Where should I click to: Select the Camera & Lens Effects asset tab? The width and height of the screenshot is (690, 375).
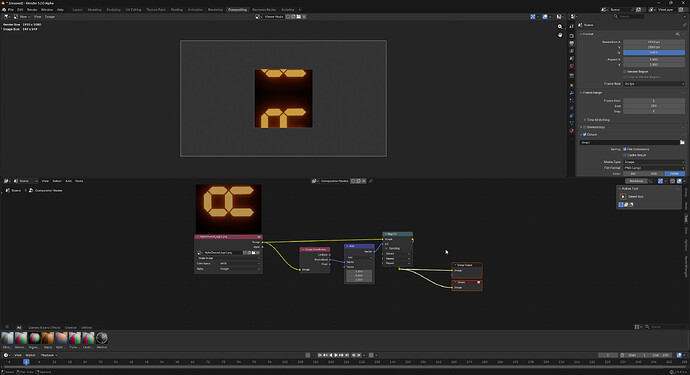click(x=44, y=327)
